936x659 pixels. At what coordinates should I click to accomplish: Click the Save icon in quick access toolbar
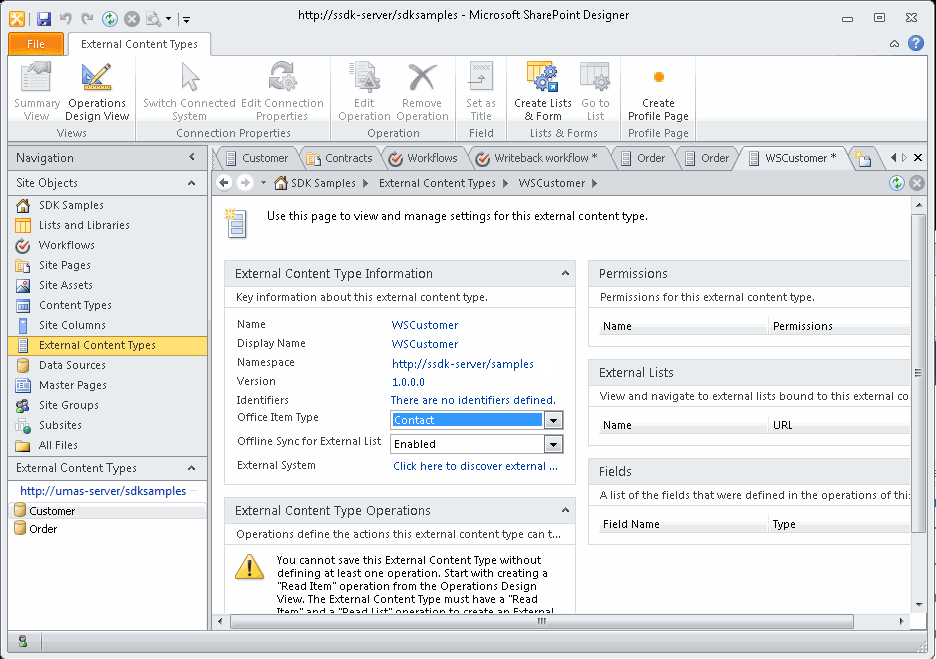[44, 19]
